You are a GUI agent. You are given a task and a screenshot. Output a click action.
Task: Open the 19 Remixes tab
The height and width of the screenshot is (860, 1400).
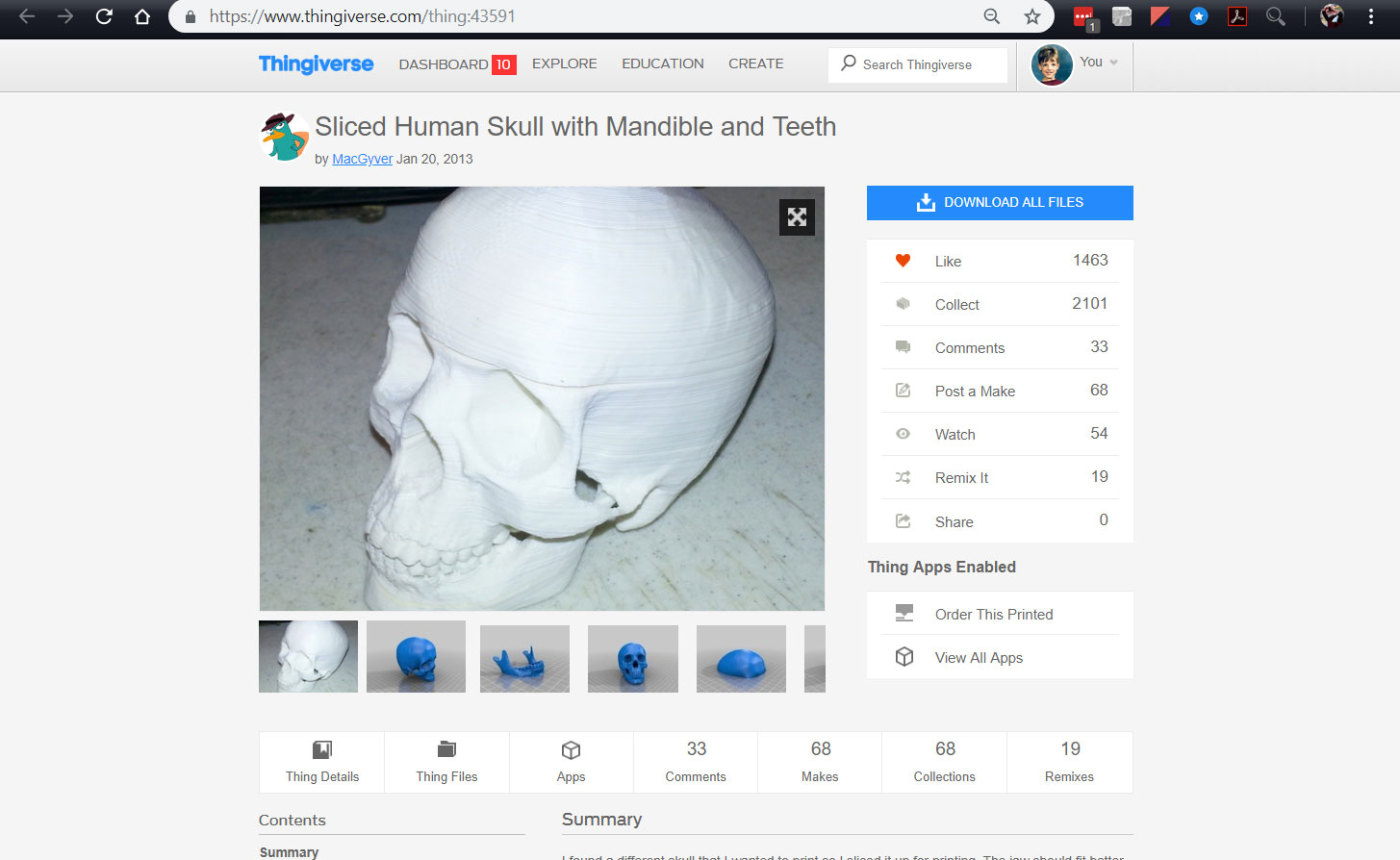(x=1070, y=762)
